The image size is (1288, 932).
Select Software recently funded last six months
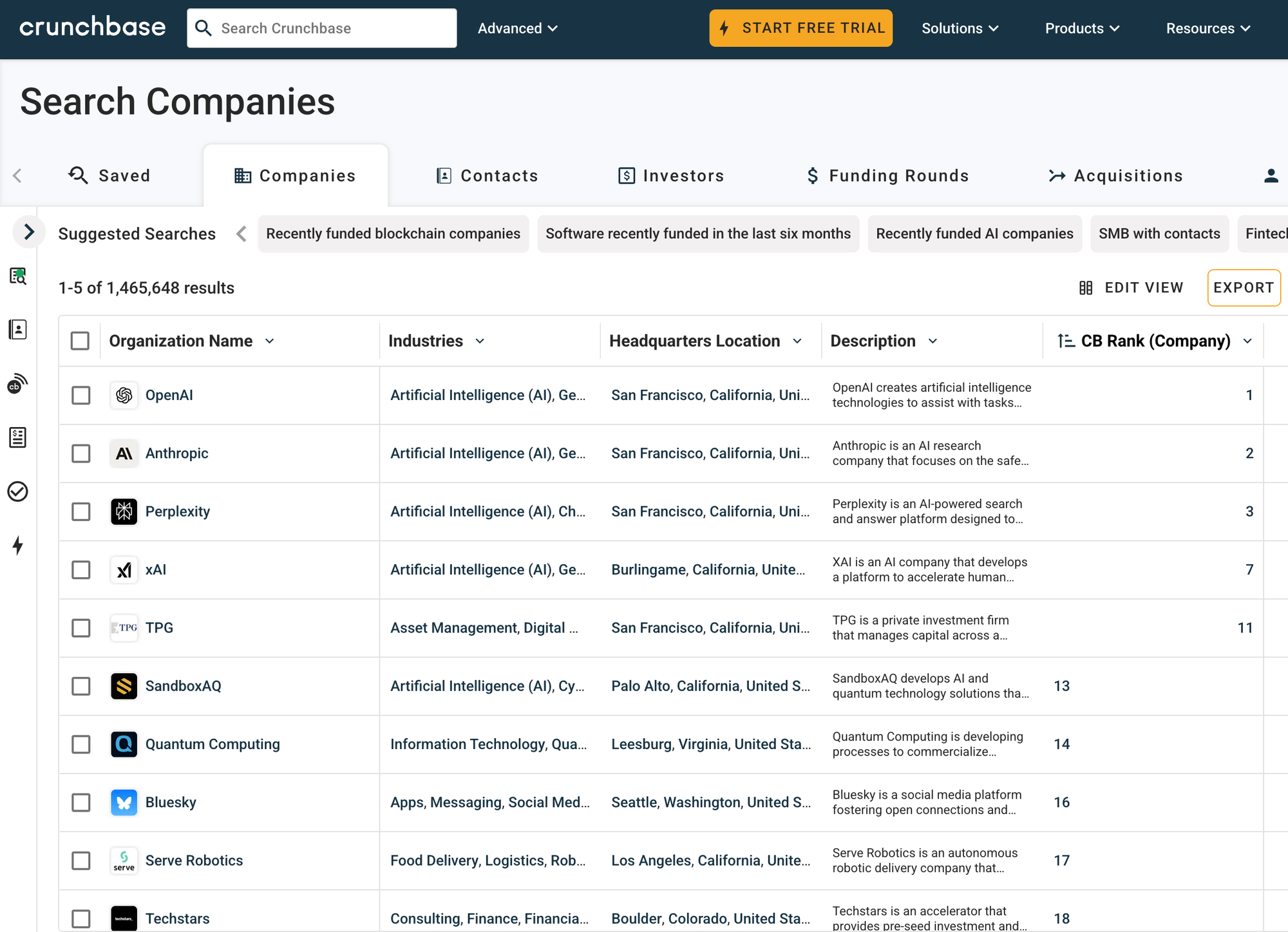698,234
